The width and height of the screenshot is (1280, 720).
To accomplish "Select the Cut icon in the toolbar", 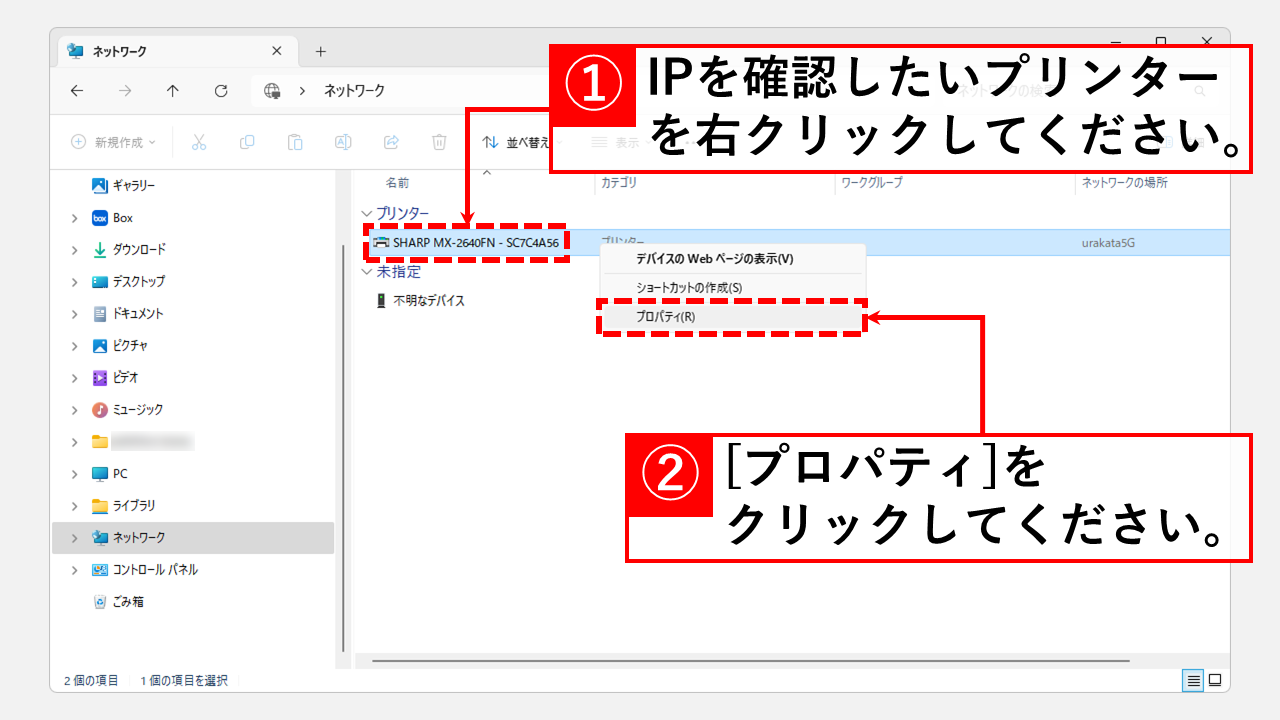I will tap(199, 142).
